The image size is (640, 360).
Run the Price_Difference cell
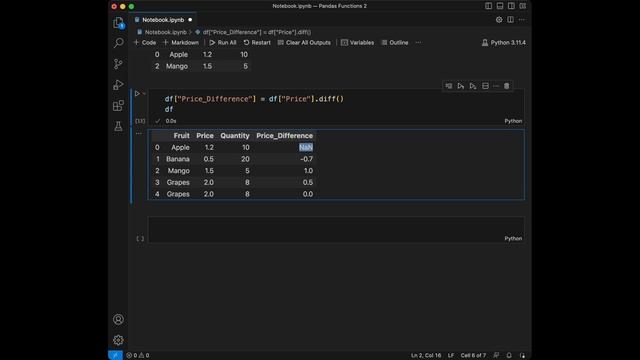[137, 93]
